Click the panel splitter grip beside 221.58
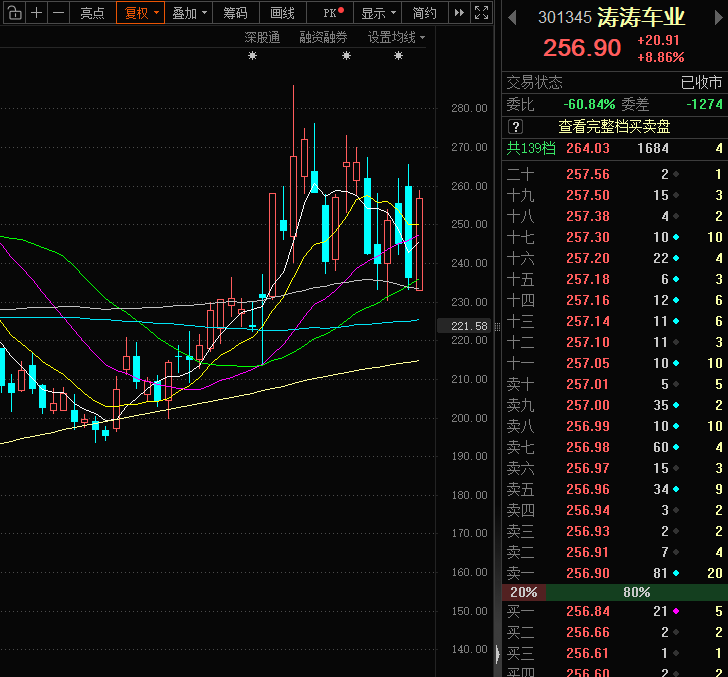728x677 pixels. 497,327
